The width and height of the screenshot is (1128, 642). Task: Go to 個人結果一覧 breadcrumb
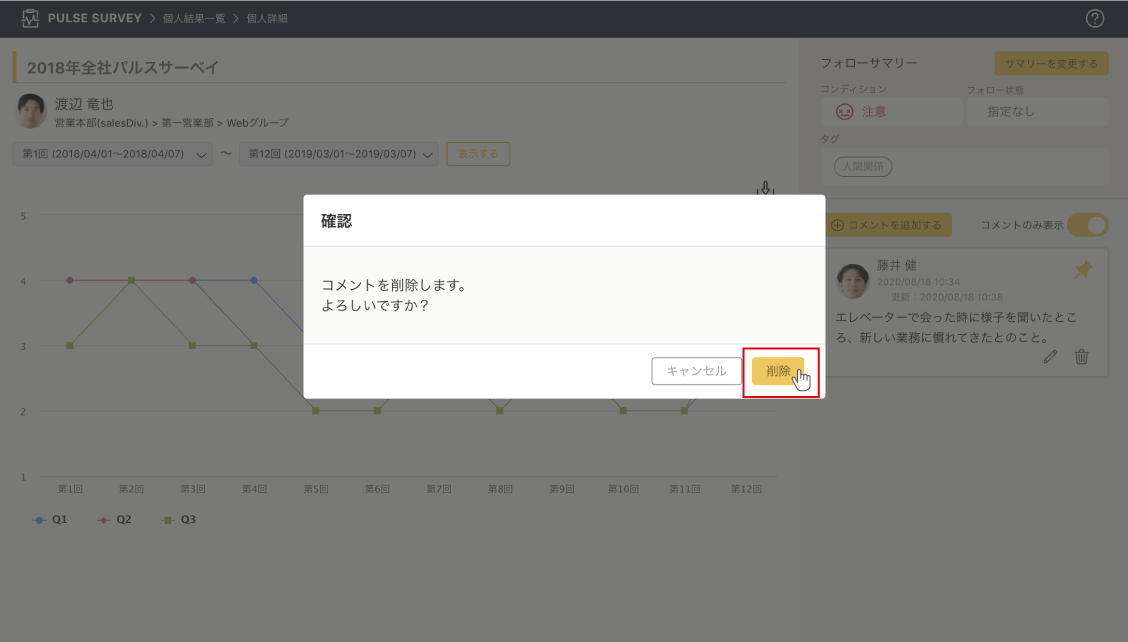tap(194, 19)
